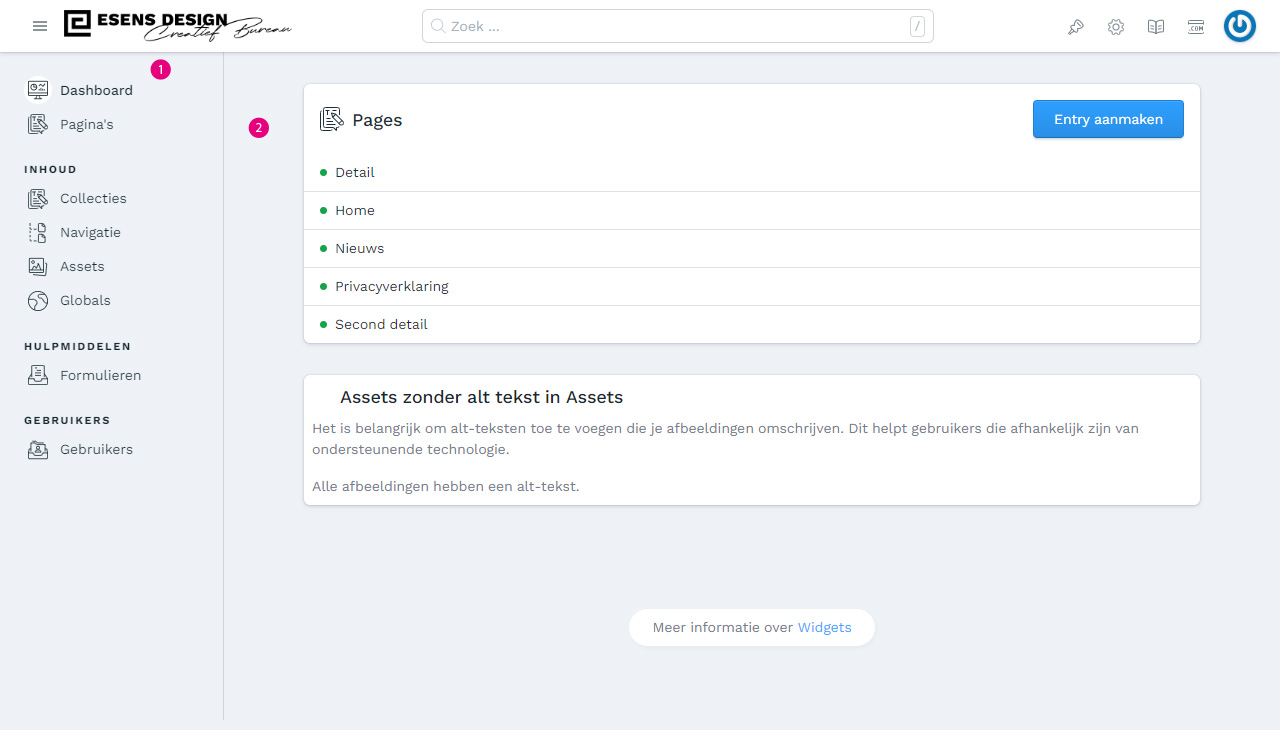Open the Nieuws page entry

[x=359, y=248]
